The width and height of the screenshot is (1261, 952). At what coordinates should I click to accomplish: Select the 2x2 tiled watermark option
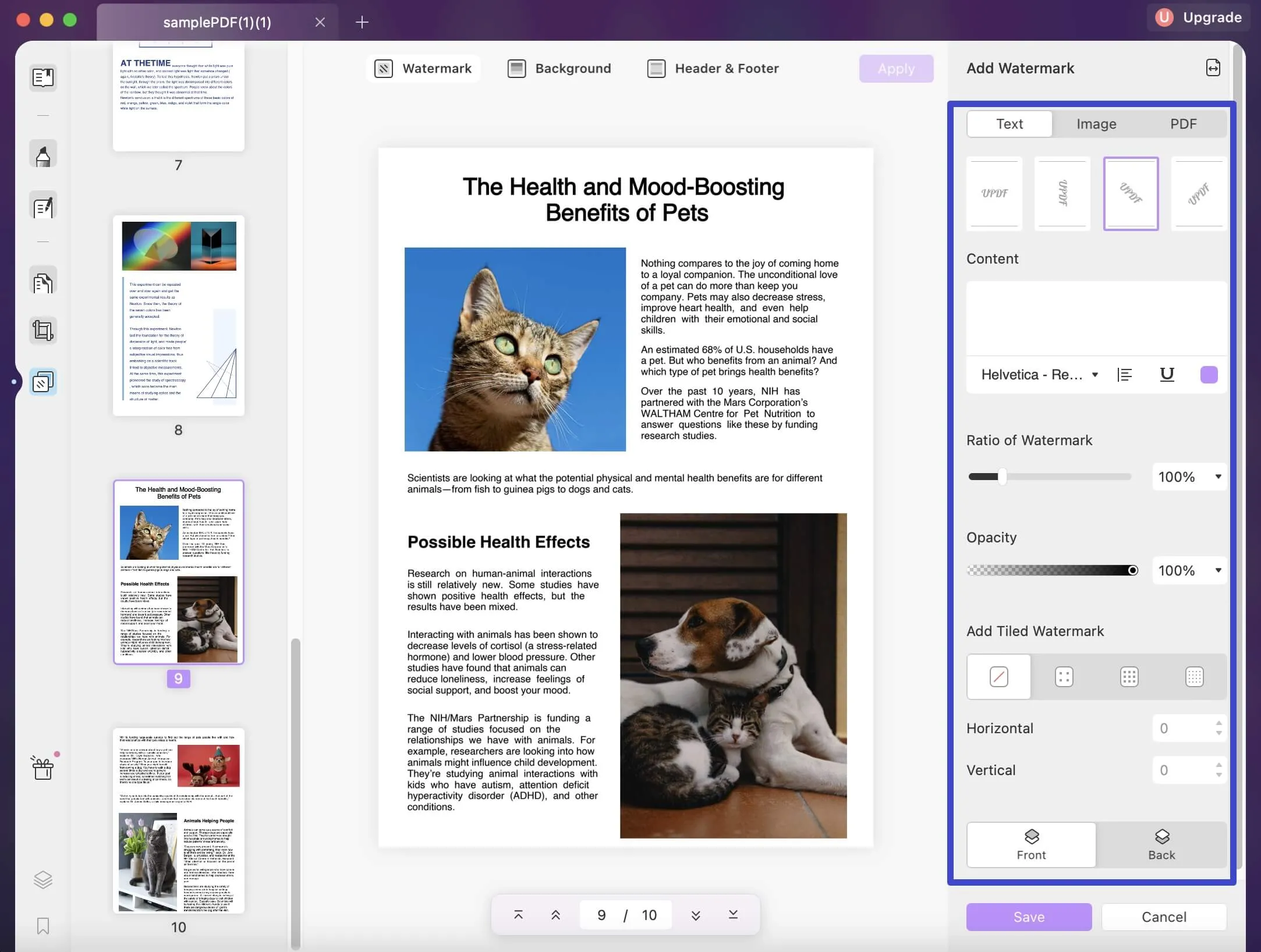tap(1064, 677)
